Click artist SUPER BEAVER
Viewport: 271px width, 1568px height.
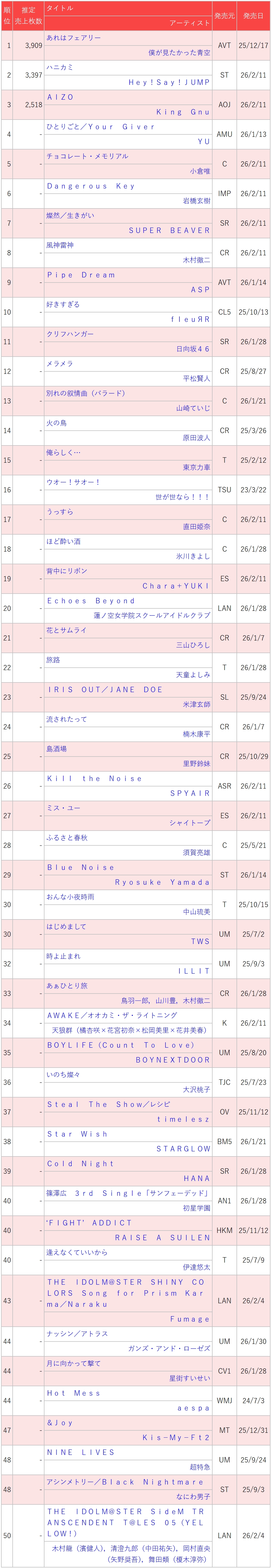click(x=169, y=231)
